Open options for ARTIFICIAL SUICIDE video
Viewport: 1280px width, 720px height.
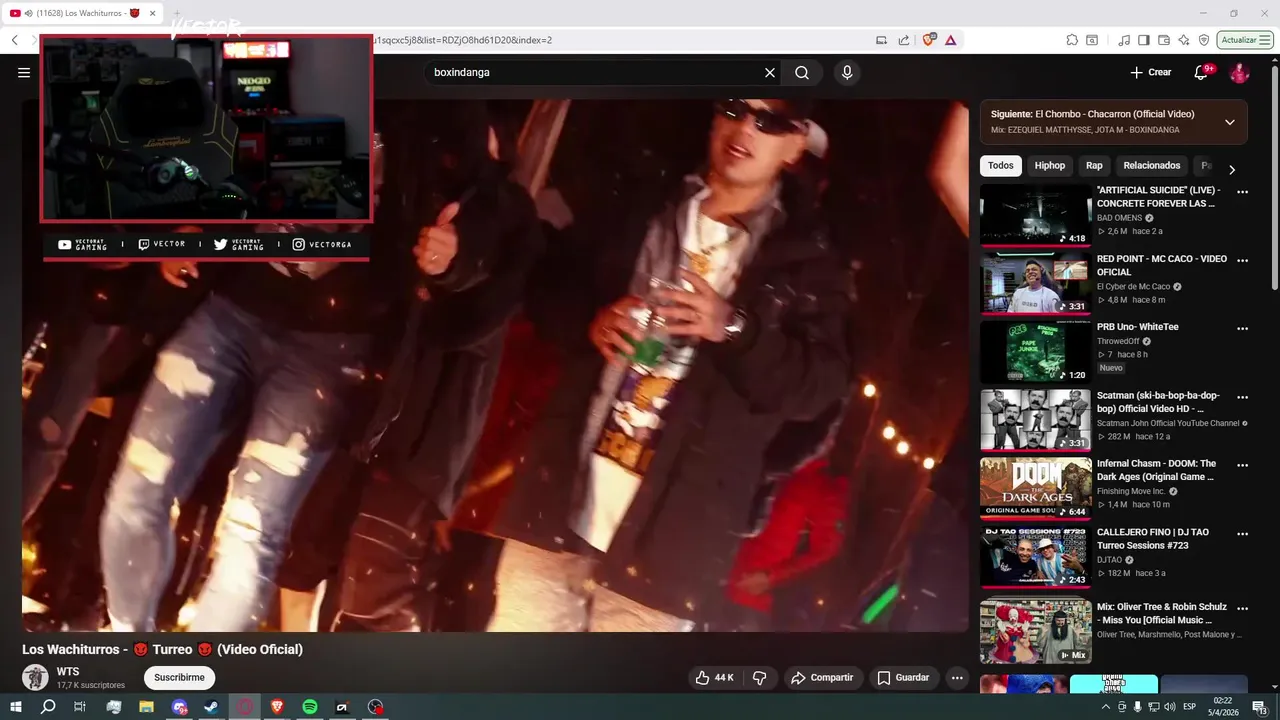point(1243,192)
